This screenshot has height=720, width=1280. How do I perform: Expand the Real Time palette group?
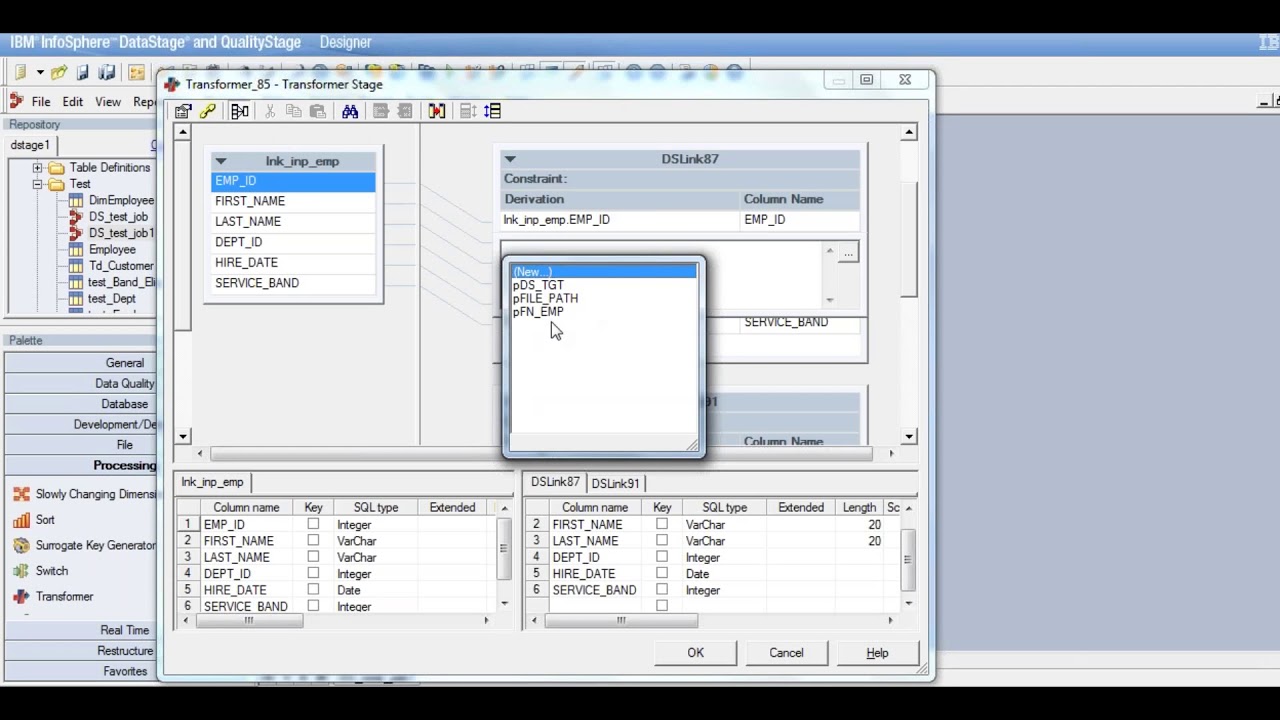click(x=81, y=630)
